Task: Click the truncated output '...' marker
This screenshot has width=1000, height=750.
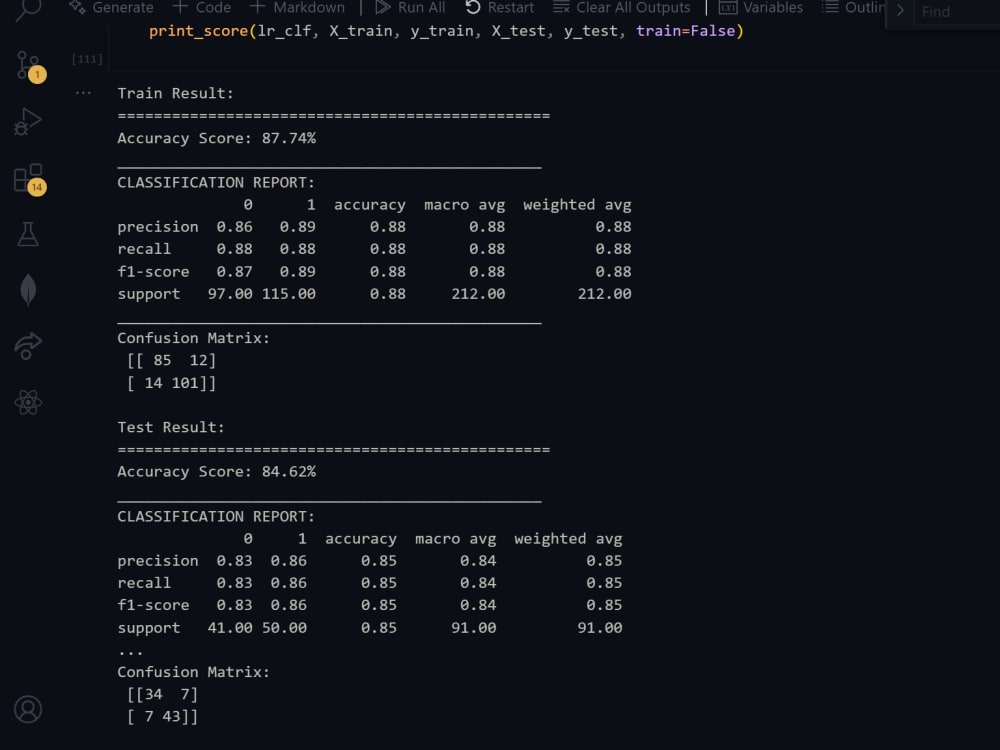Action: [130, 652]
